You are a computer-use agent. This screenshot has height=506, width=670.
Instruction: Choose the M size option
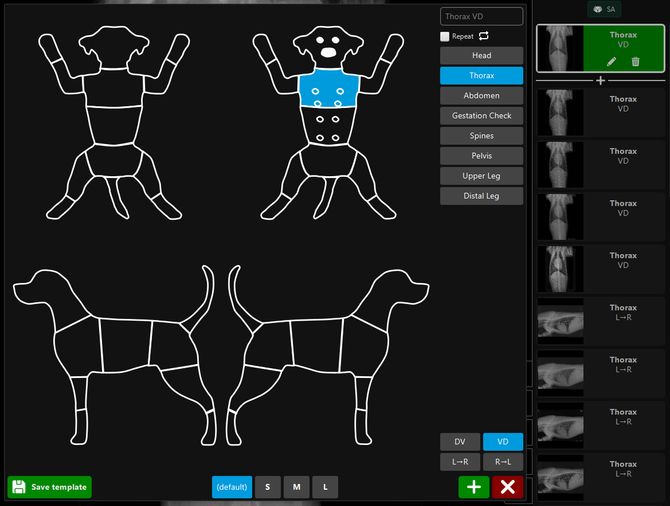297,487
